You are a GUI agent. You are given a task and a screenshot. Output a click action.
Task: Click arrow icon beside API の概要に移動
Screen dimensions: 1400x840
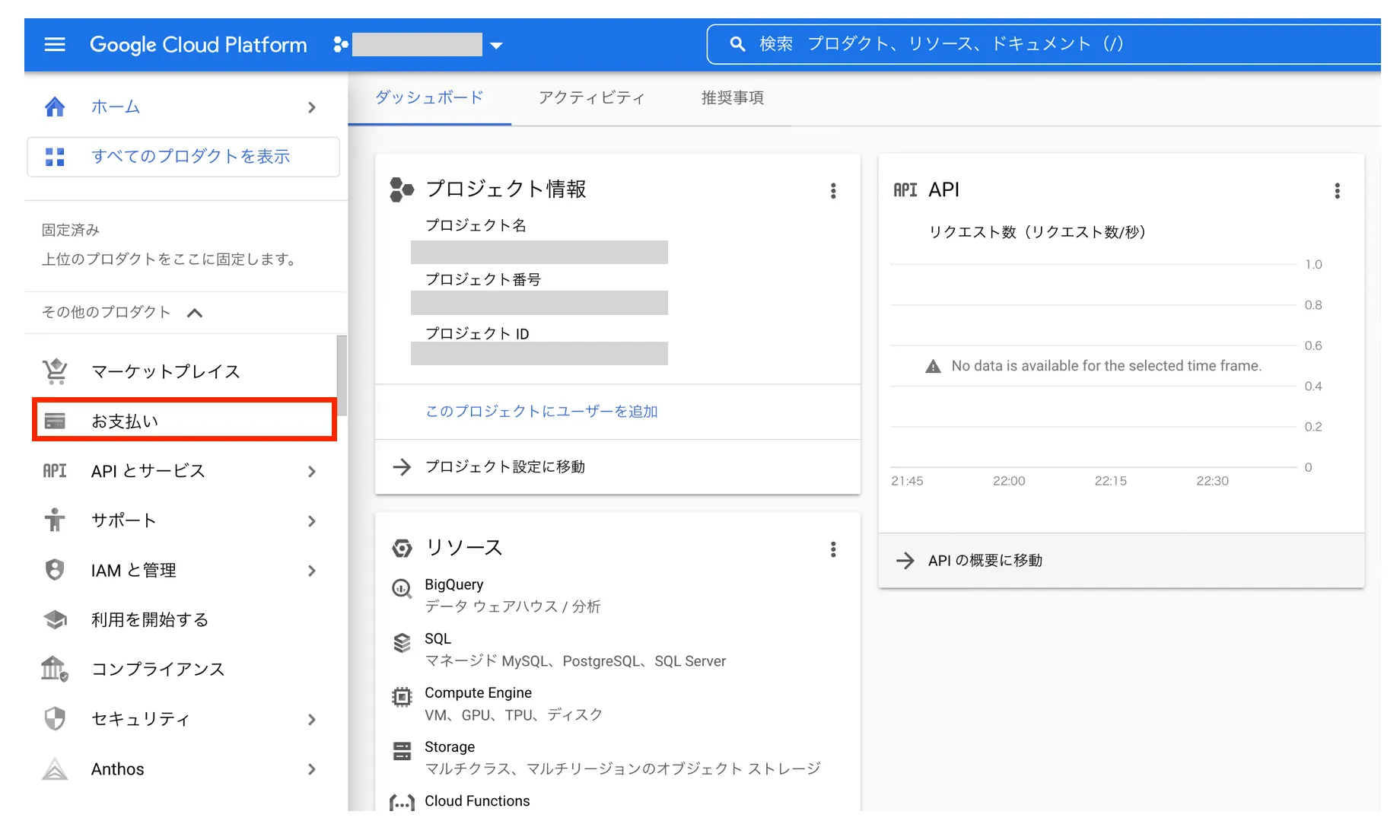coord(905,561)
